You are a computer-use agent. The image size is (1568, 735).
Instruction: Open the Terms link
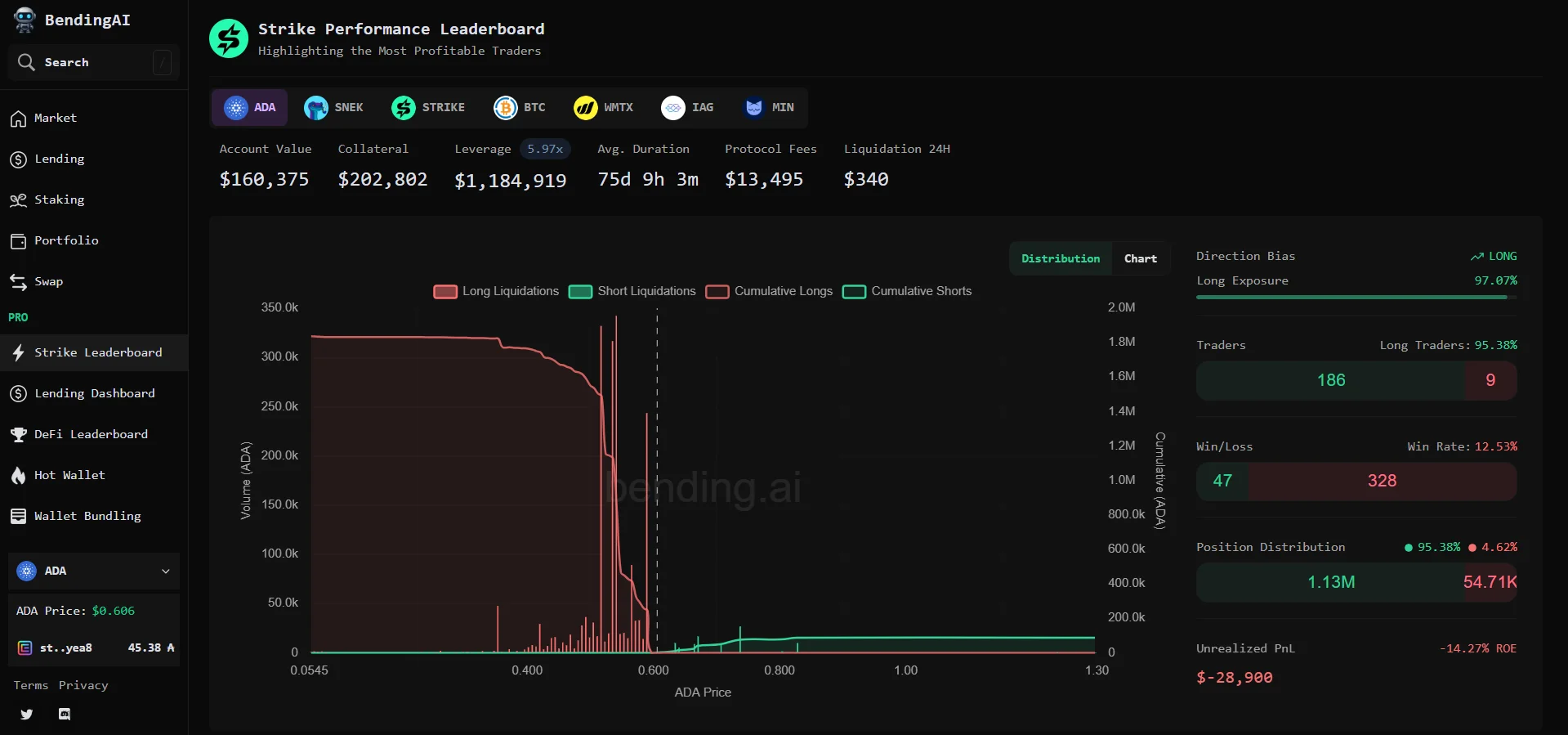[x=31, y=685]
